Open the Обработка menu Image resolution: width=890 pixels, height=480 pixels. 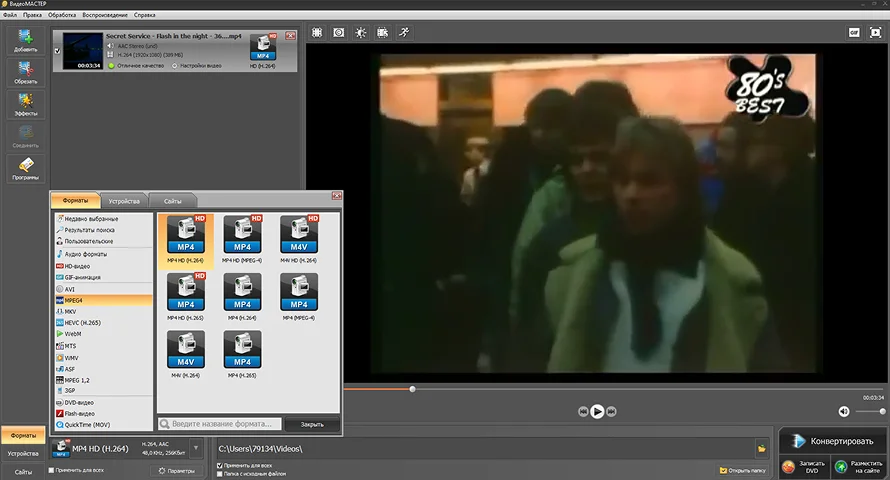tap(62, 16)
